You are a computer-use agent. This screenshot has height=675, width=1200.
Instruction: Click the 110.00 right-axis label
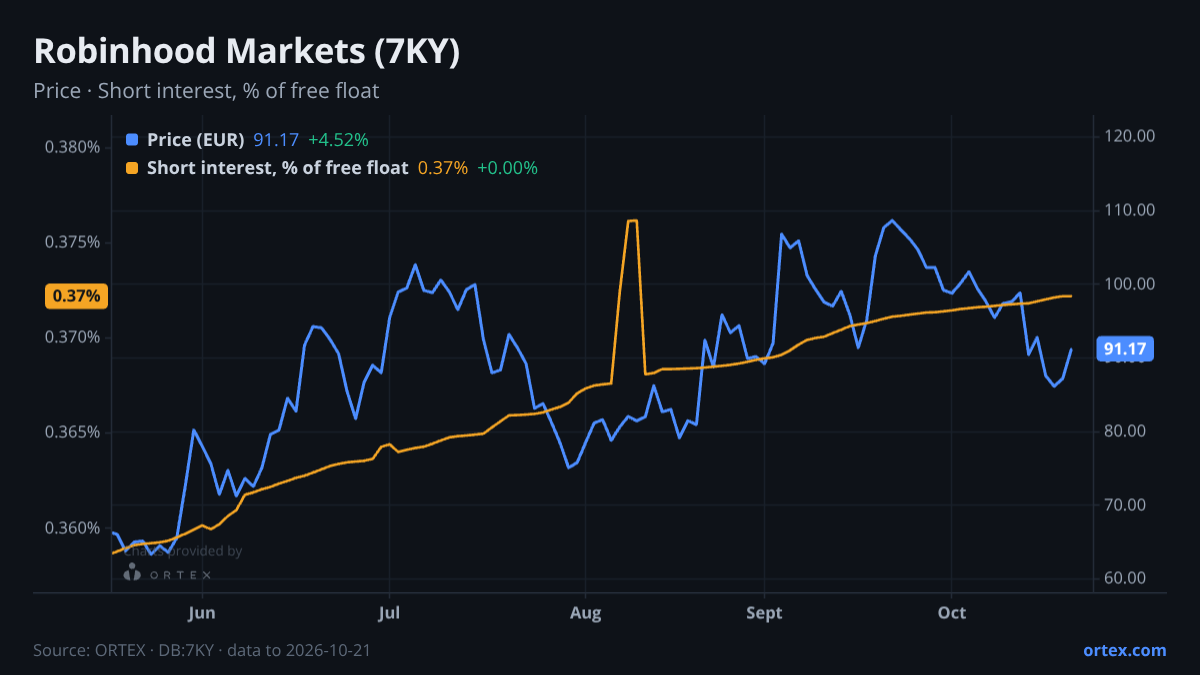click(1130, 210)
